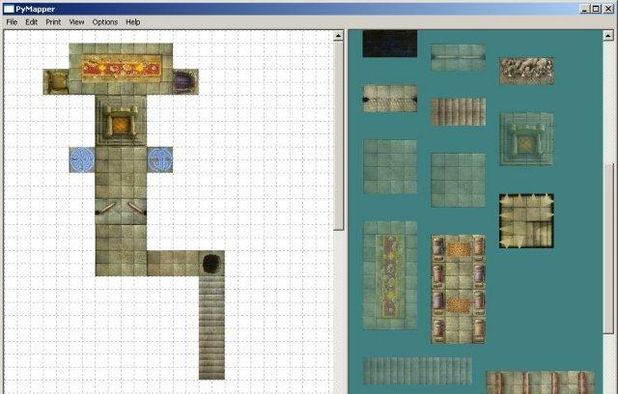
Task: Open the Options menu
Action: (105, 22)
